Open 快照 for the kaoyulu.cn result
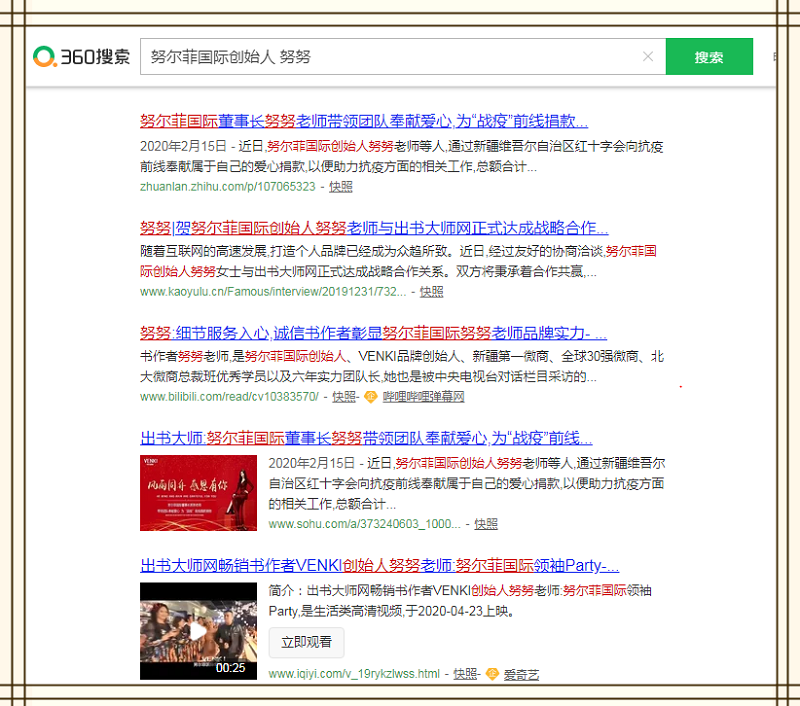800x706 pixels. click(432, 292)
